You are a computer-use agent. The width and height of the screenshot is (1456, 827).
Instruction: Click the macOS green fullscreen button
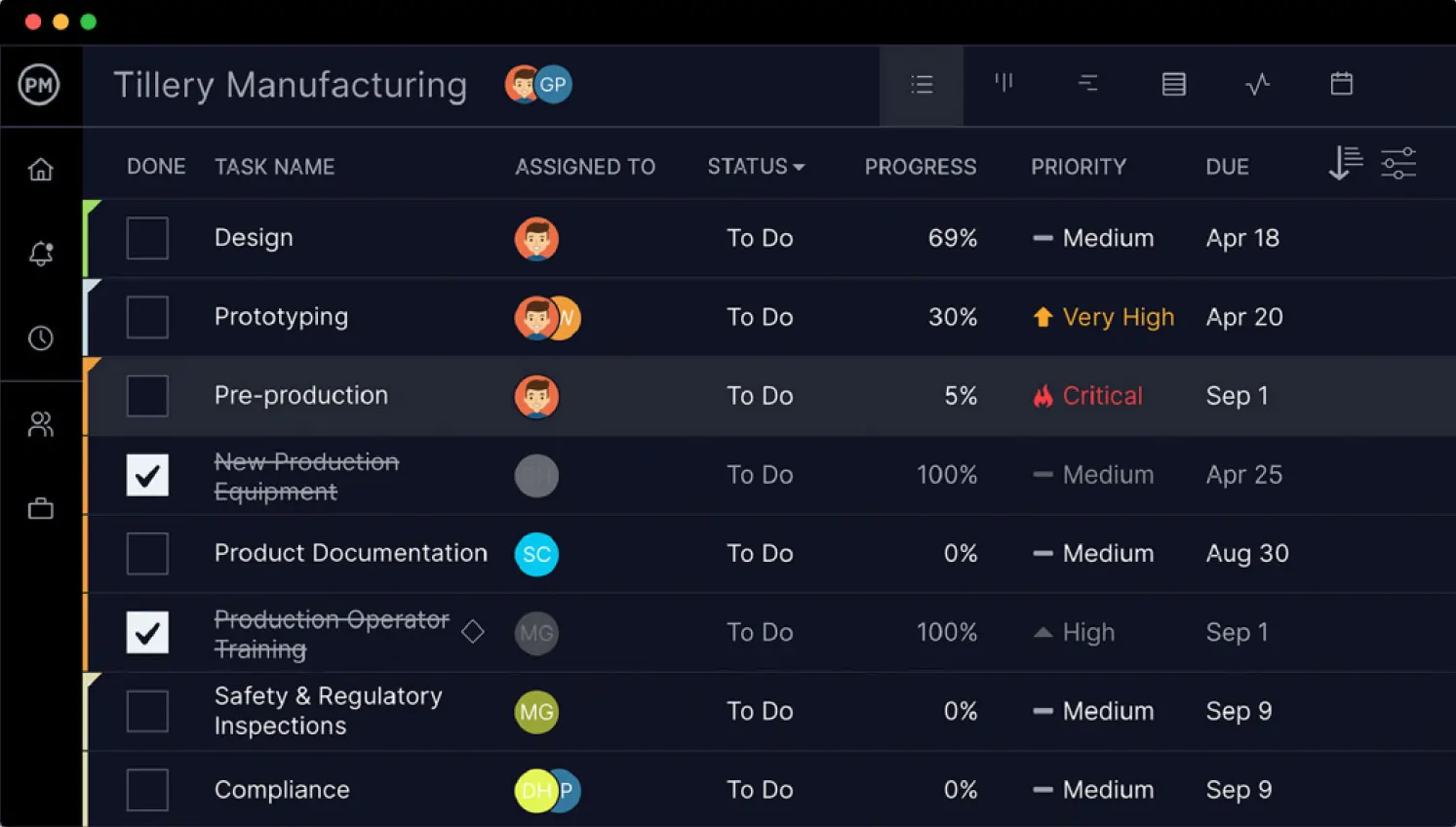(x=89, y=21)
